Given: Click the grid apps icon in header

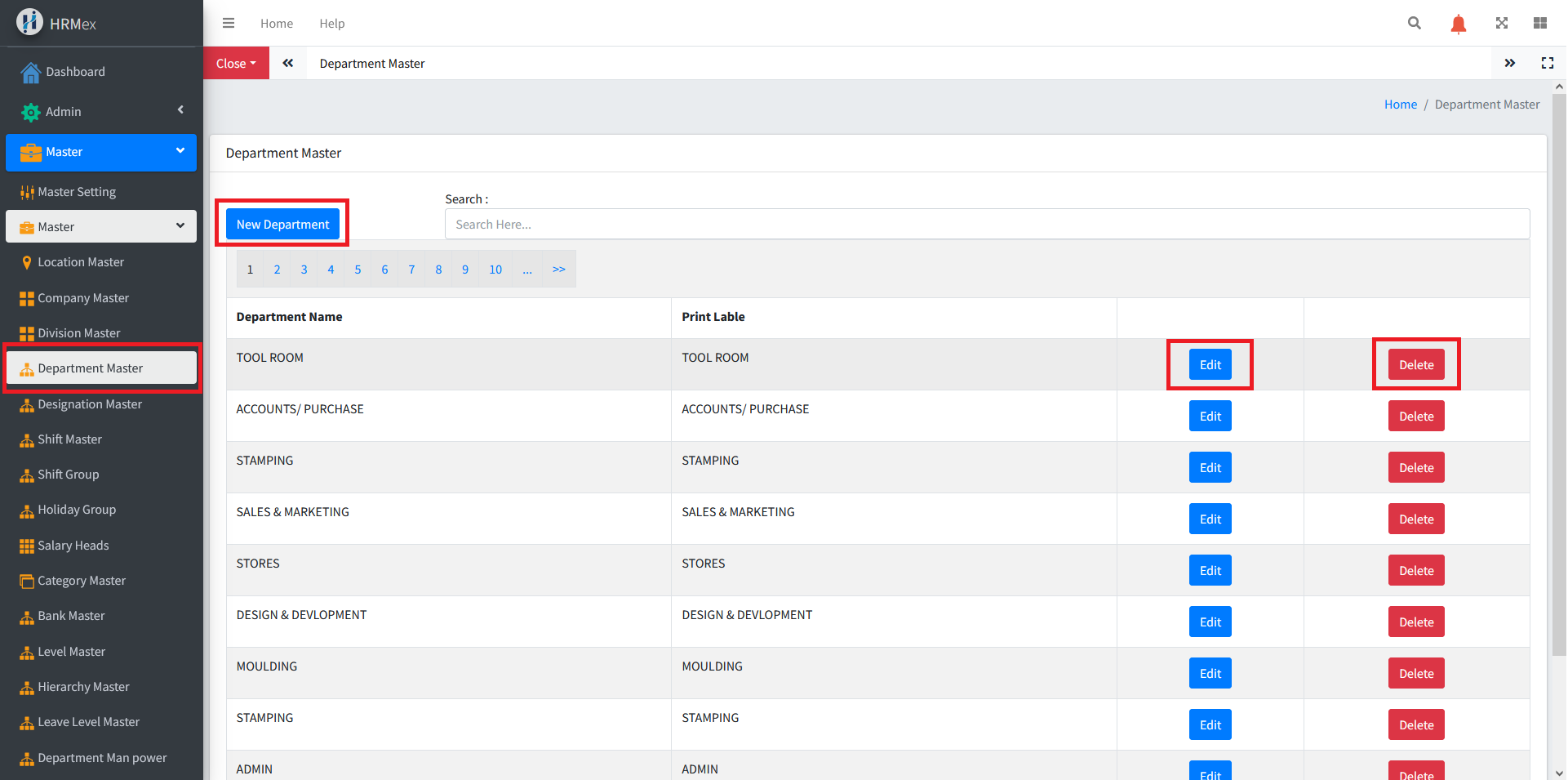Looking at the screenshot, I should tap(1540, 23).
